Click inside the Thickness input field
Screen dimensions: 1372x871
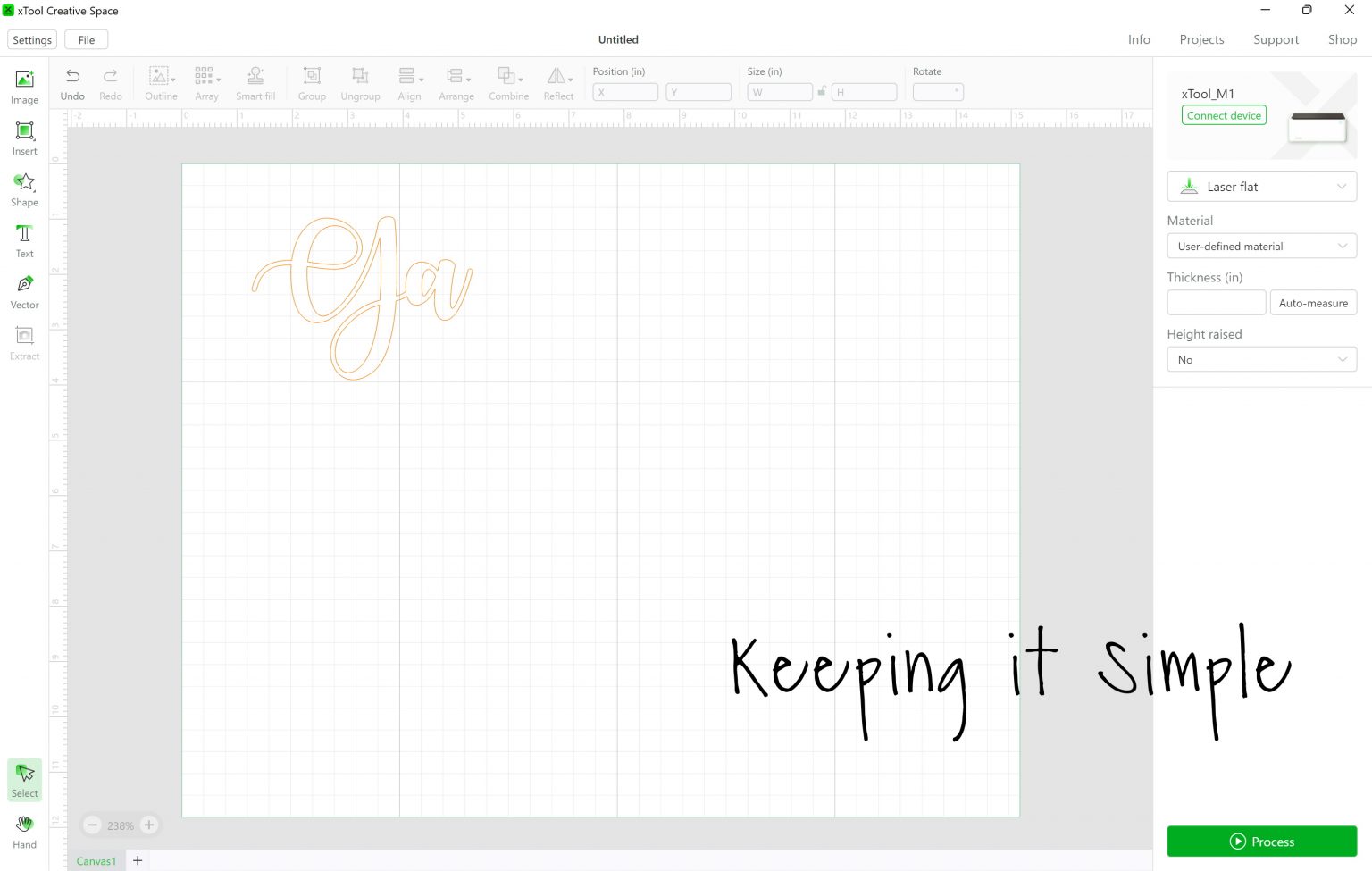(1216, 302)
